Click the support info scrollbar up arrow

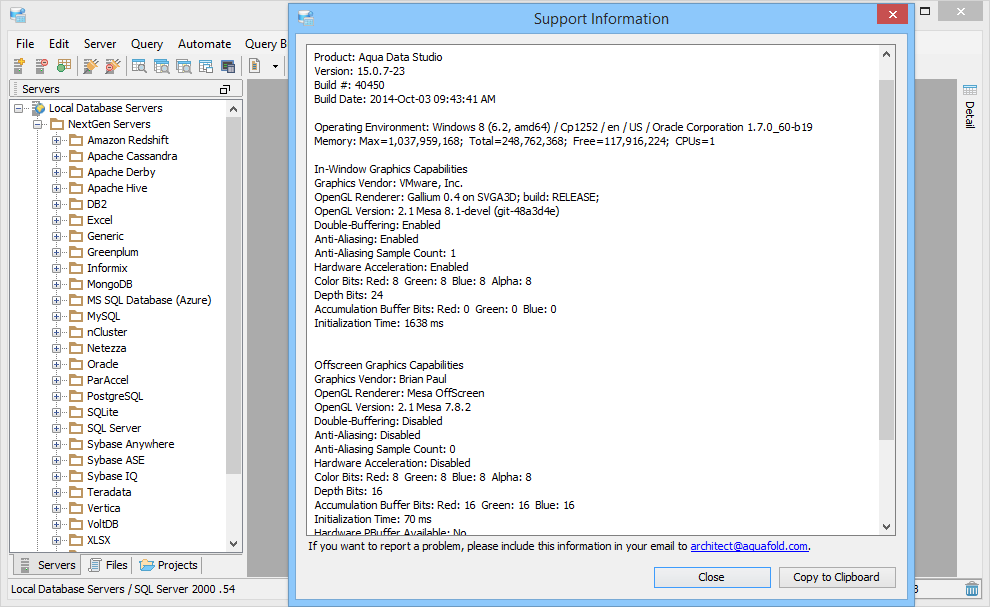886,54
